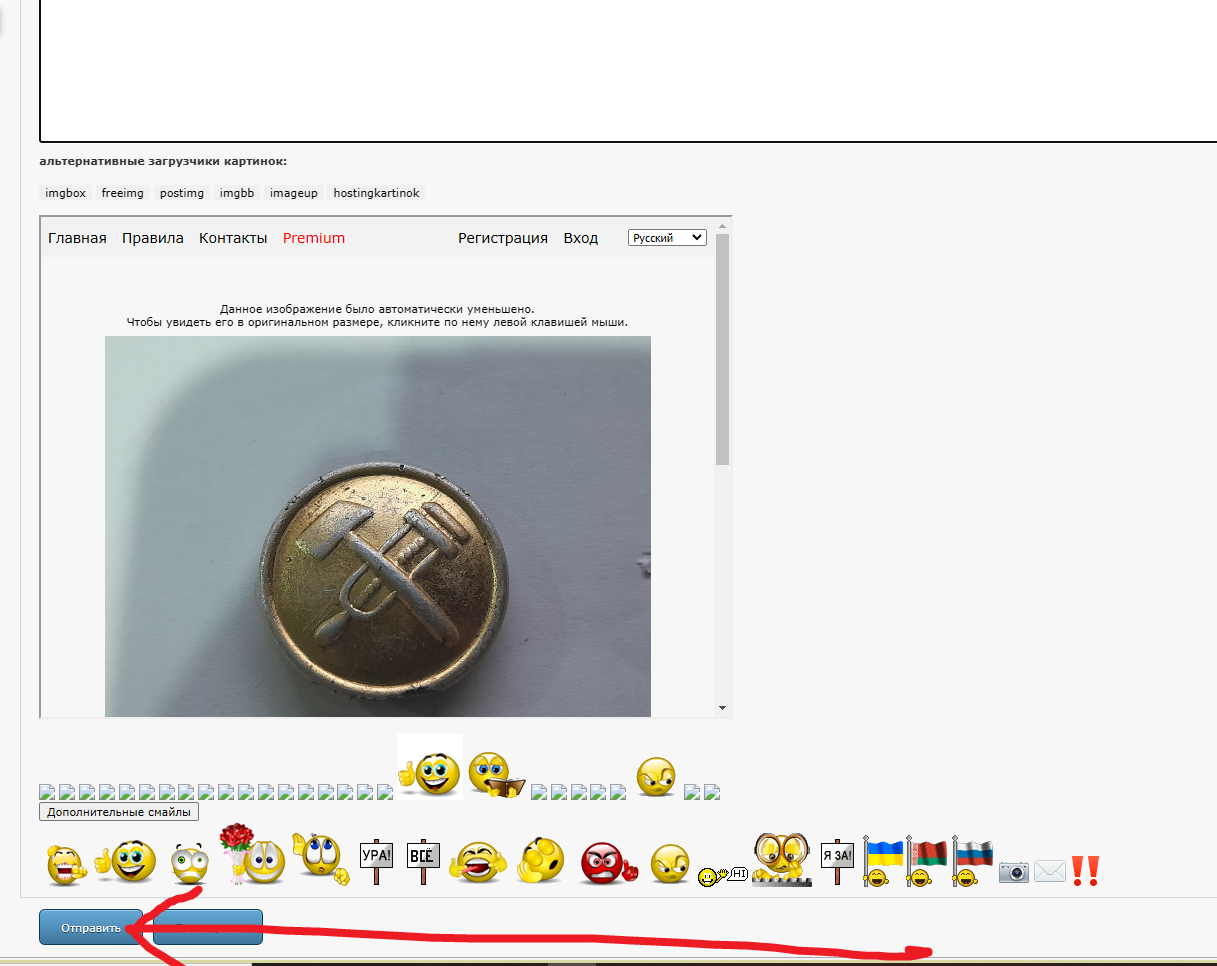Click the image frame's vertical scrollbar thumb

[723, 349]
